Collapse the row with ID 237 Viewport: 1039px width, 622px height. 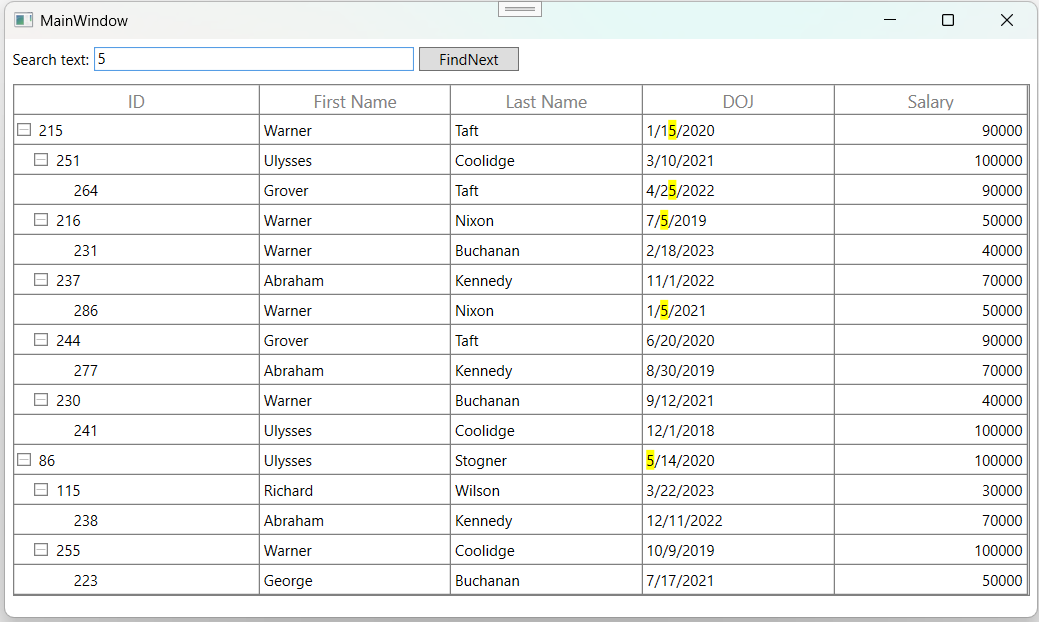41,280
